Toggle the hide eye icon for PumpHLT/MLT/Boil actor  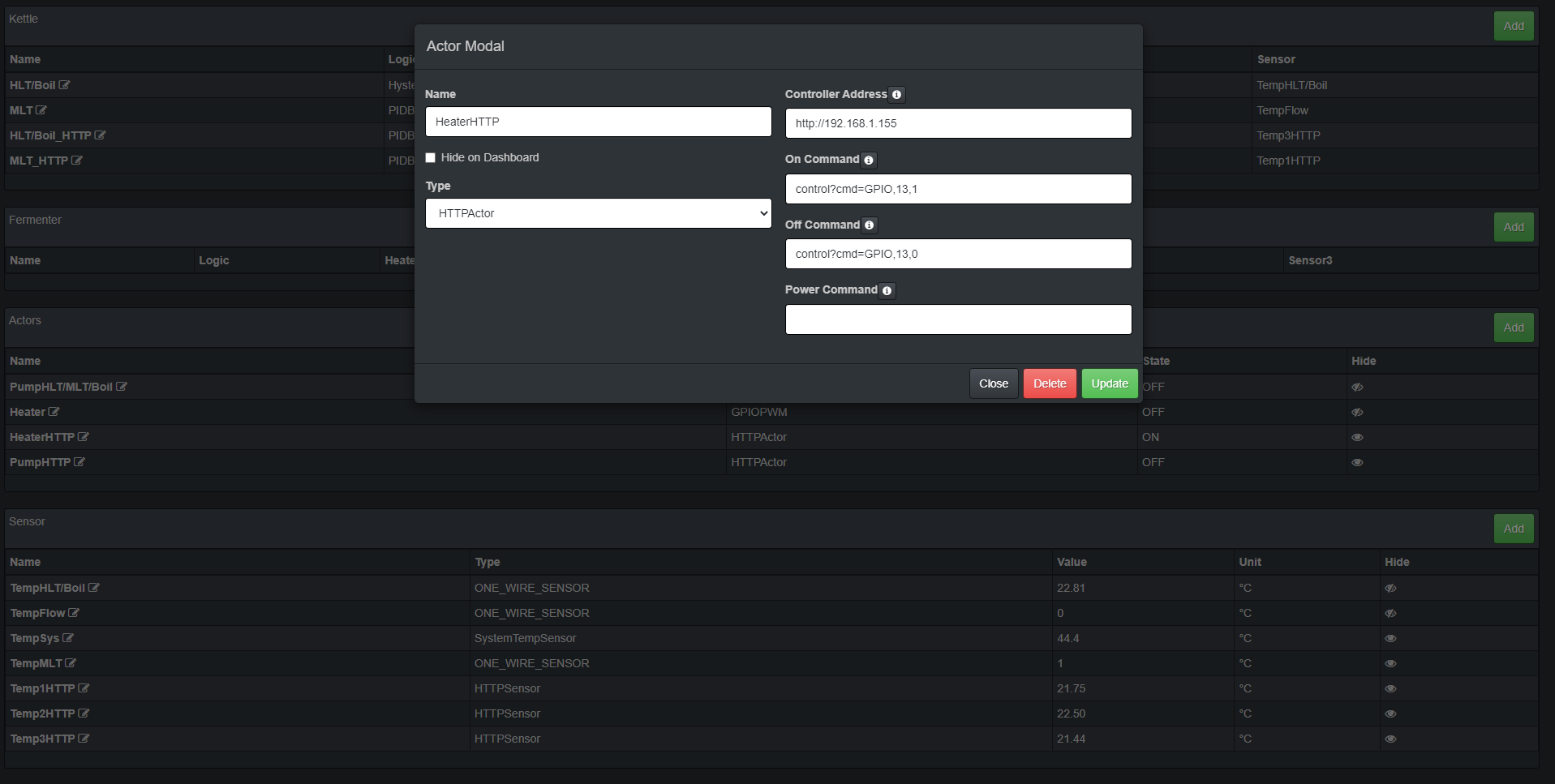[x=1357, y=388]
